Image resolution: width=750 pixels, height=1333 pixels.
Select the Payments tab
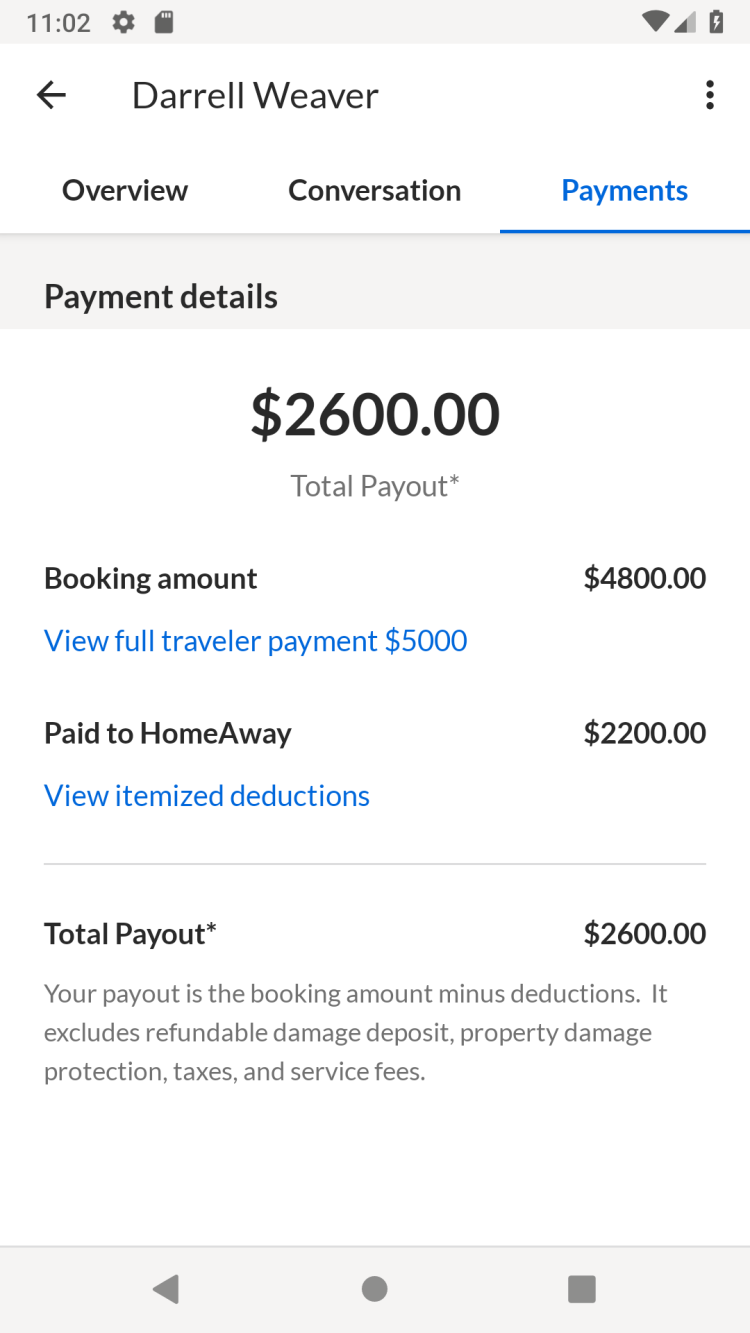[x=624, y=190]
